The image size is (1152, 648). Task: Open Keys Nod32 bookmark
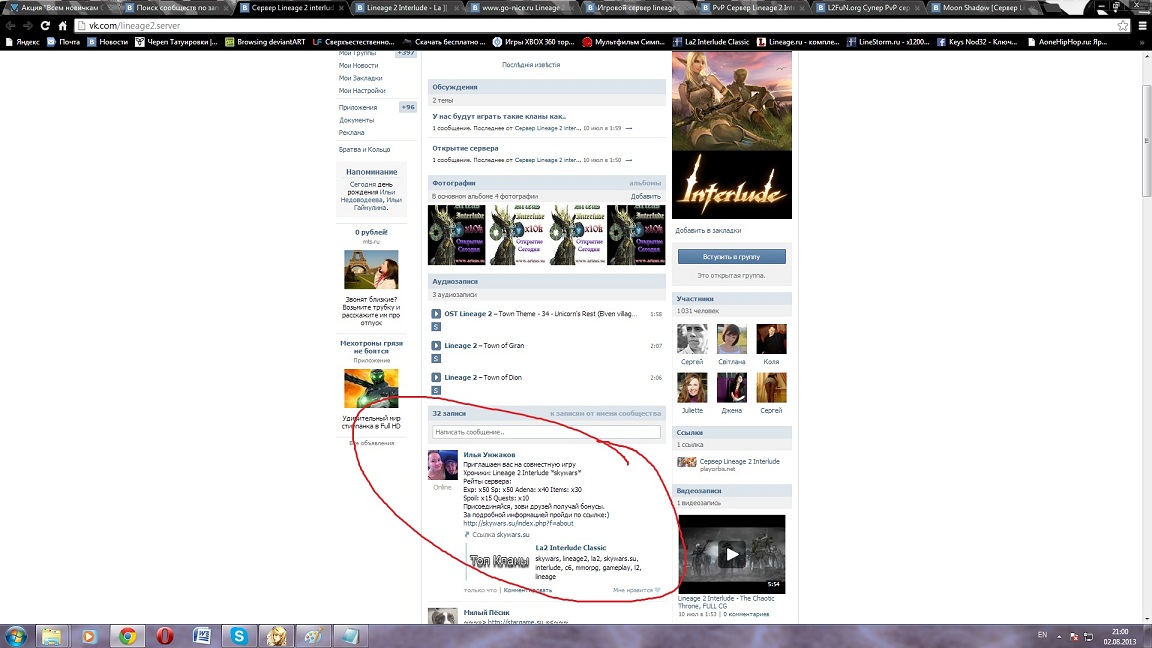[x=979, y=42]
